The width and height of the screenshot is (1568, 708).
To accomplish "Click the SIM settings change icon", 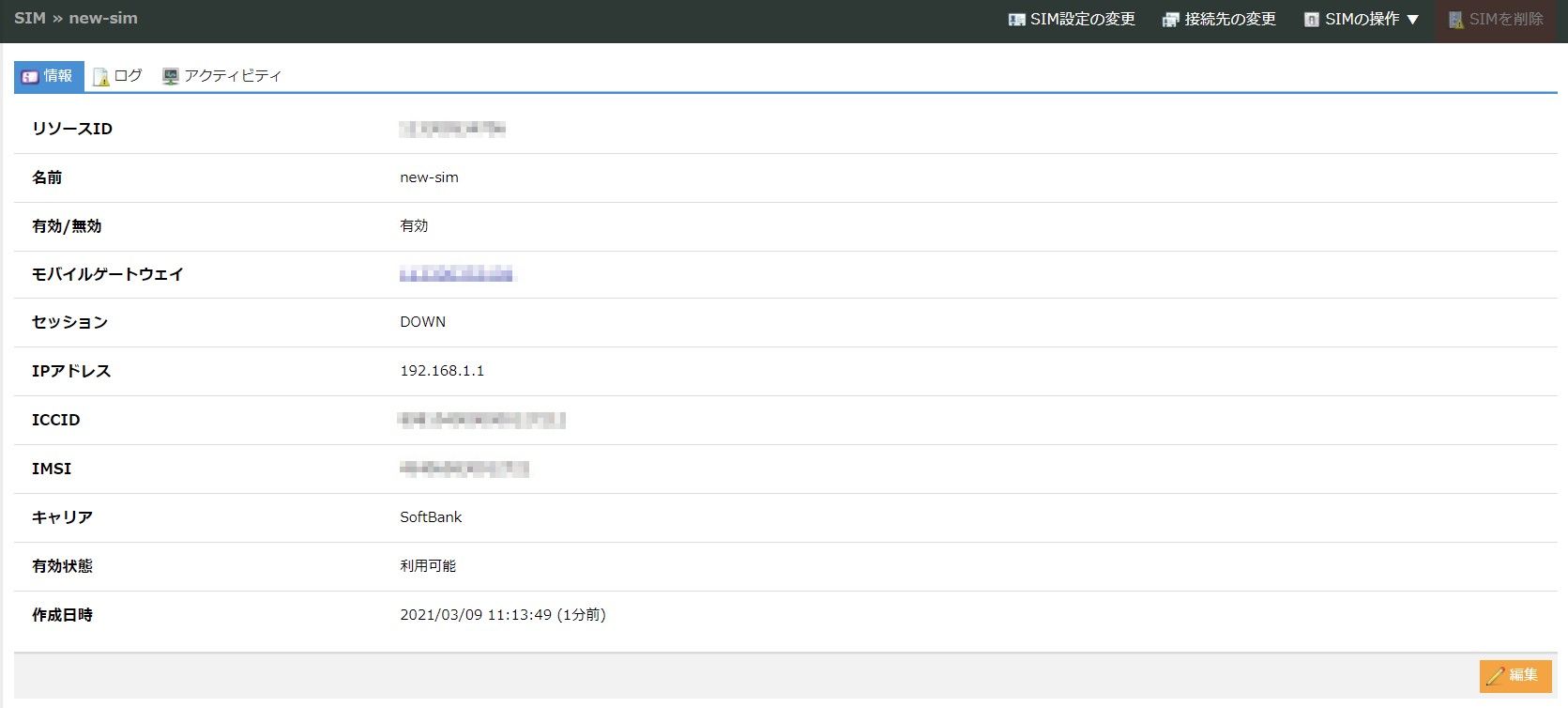I will (x=1016, y=20).
